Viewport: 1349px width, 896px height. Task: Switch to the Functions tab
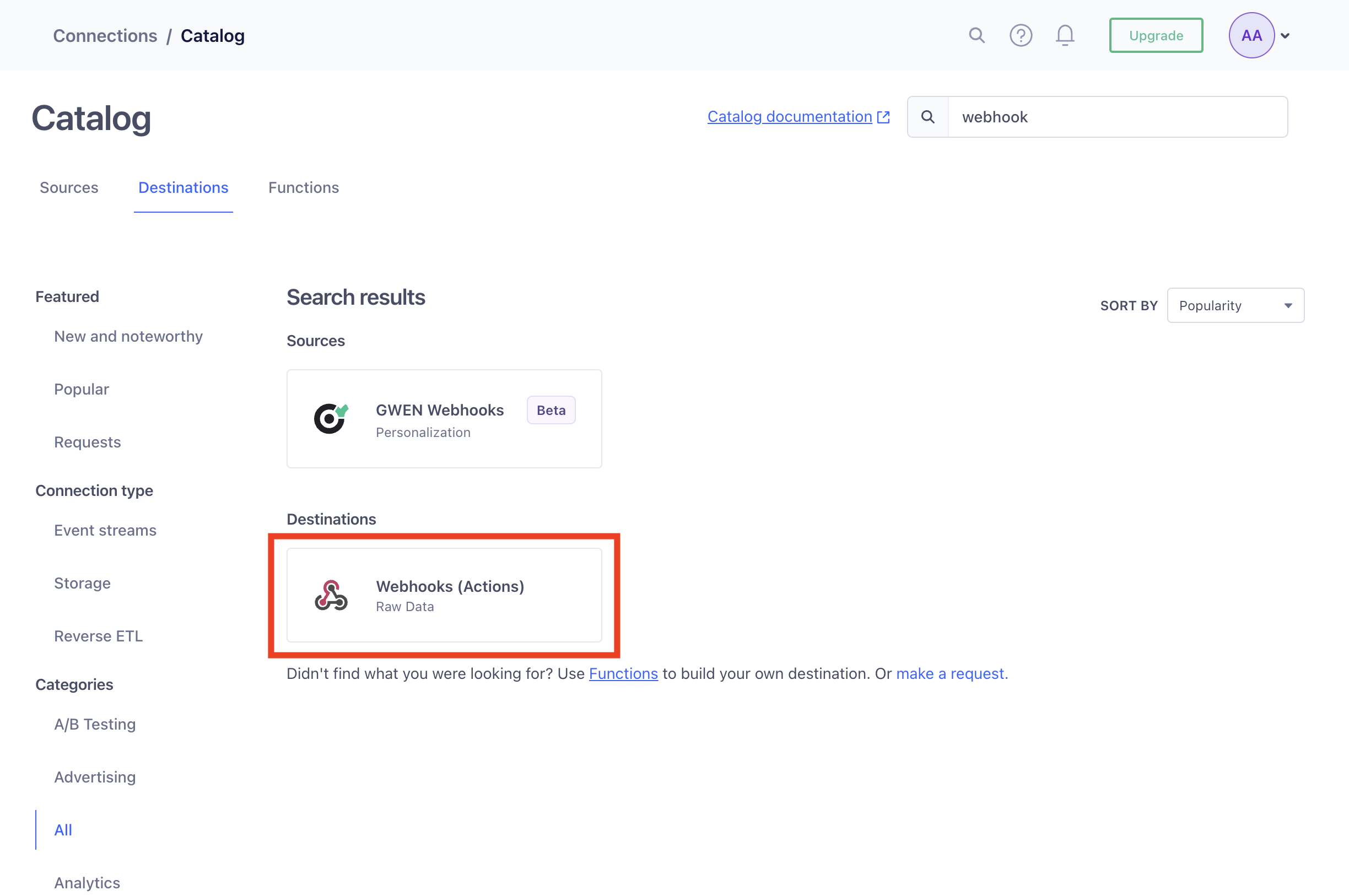click(304, 187)
